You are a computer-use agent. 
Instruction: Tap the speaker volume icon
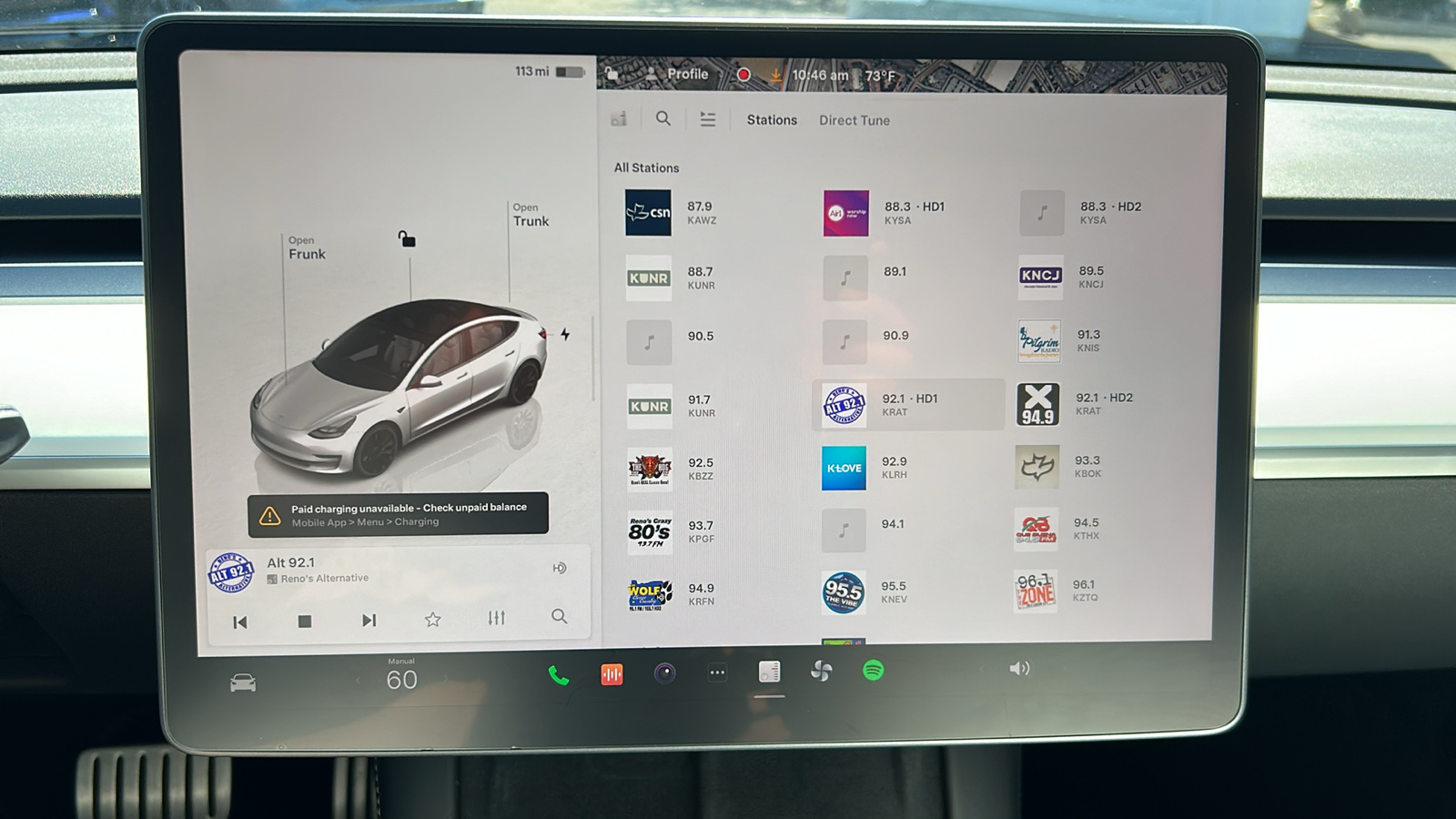pos(1019,669)
